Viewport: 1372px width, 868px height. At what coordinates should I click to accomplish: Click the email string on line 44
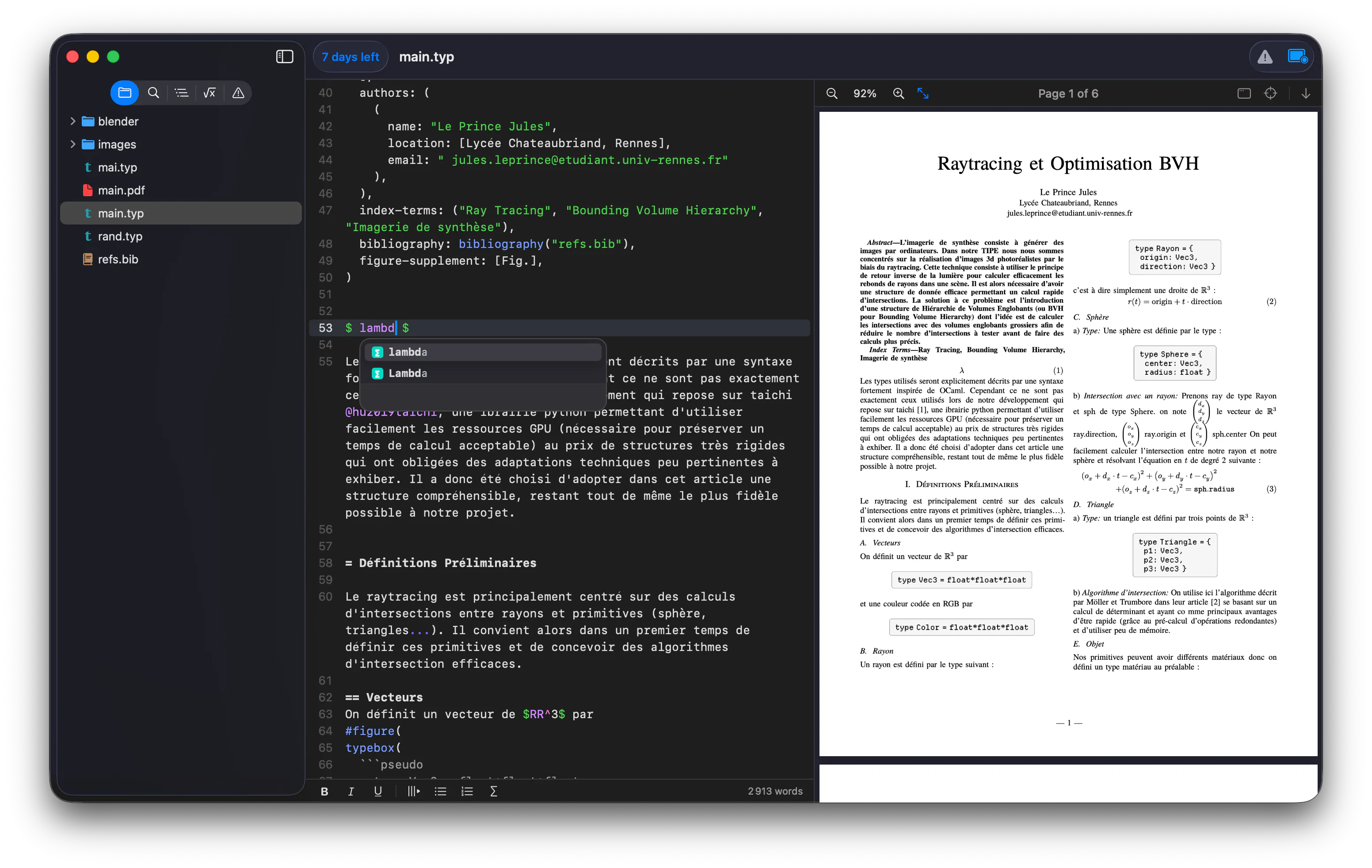click(x=583, y=160)
